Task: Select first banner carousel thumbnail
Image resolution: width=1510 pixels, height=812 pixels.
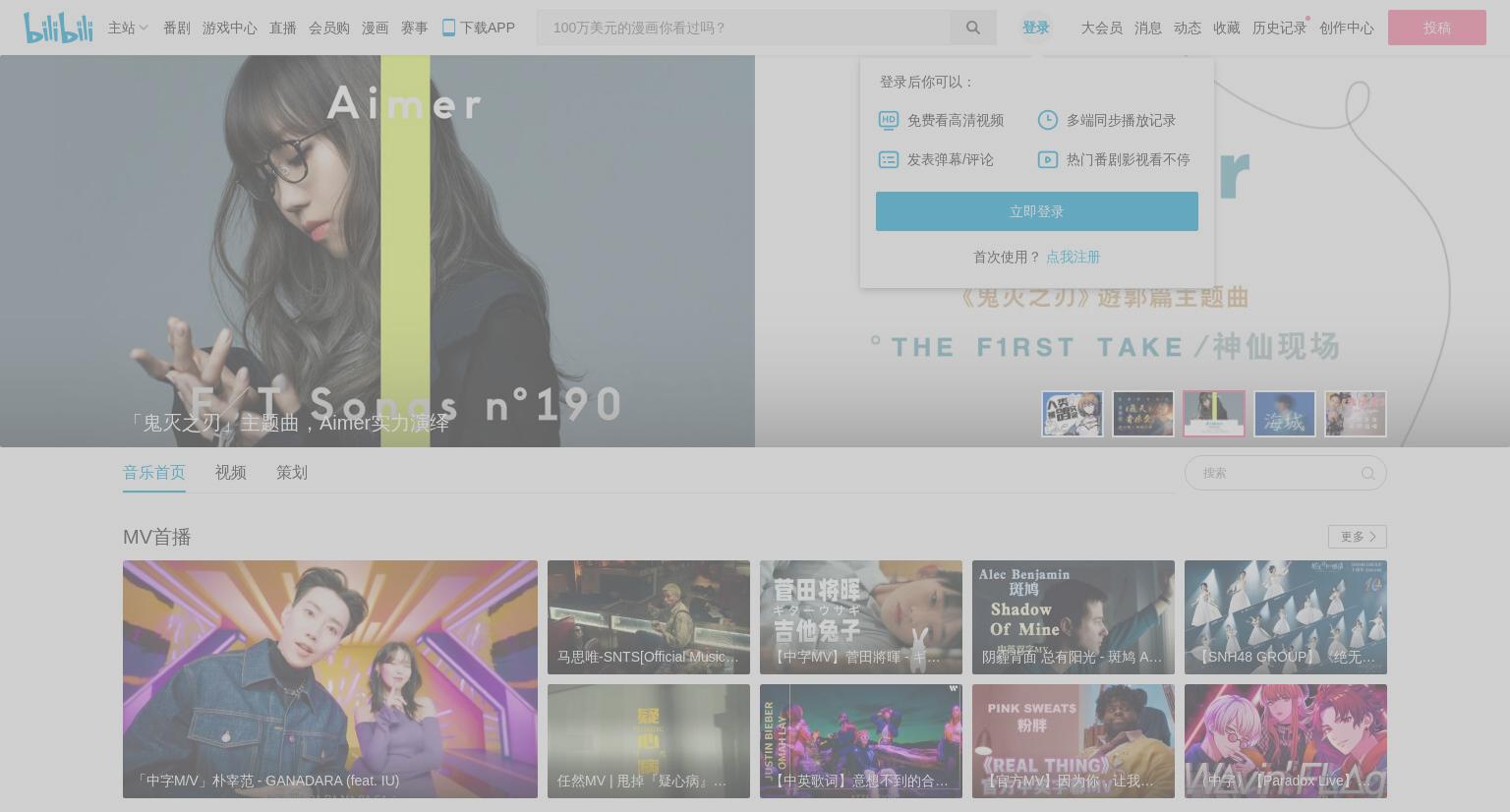Action: [1073, 414]
